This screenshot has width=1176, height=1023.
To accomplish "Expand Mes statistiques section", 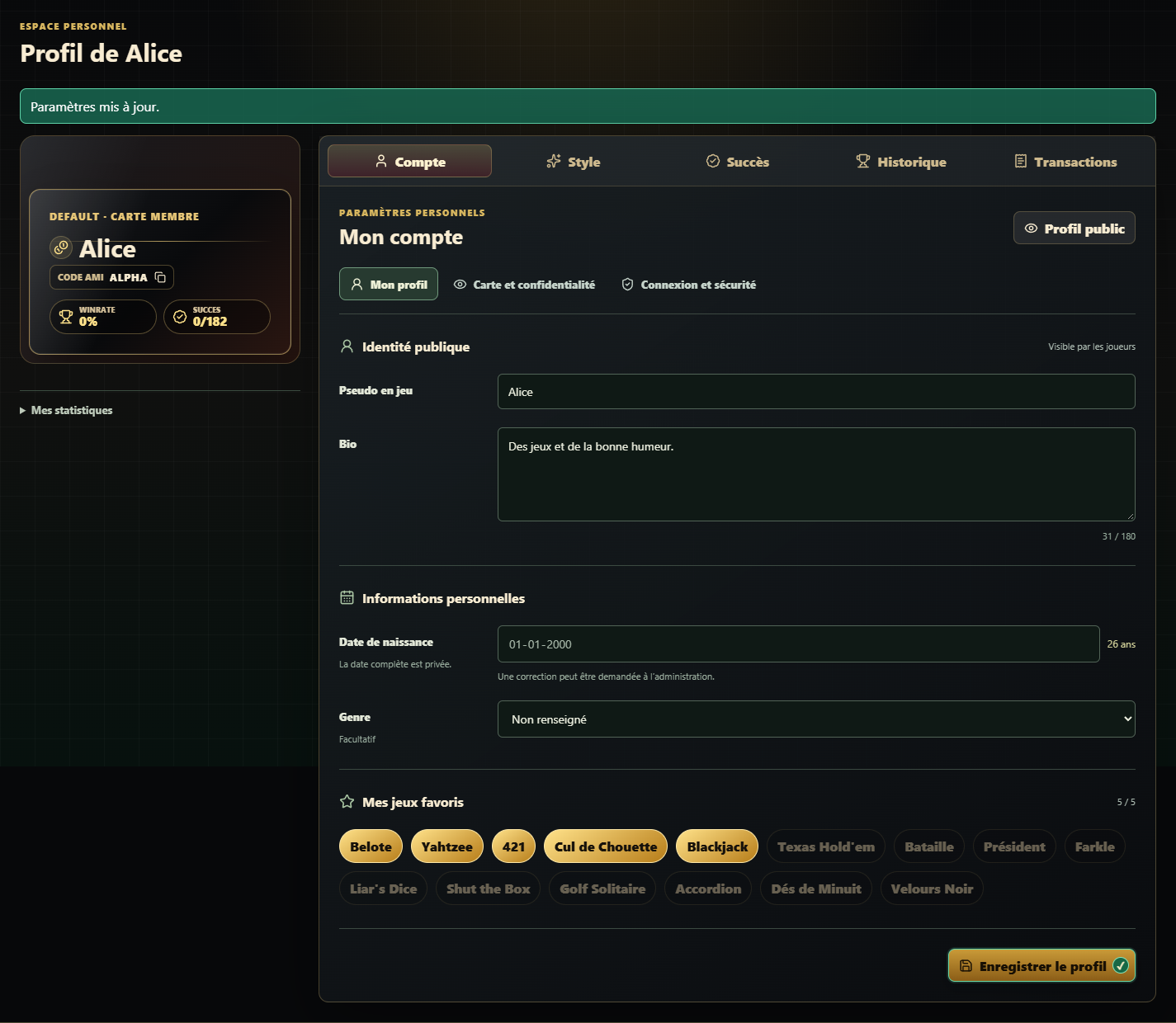I will pyautogui.click(x=66, y=410).
